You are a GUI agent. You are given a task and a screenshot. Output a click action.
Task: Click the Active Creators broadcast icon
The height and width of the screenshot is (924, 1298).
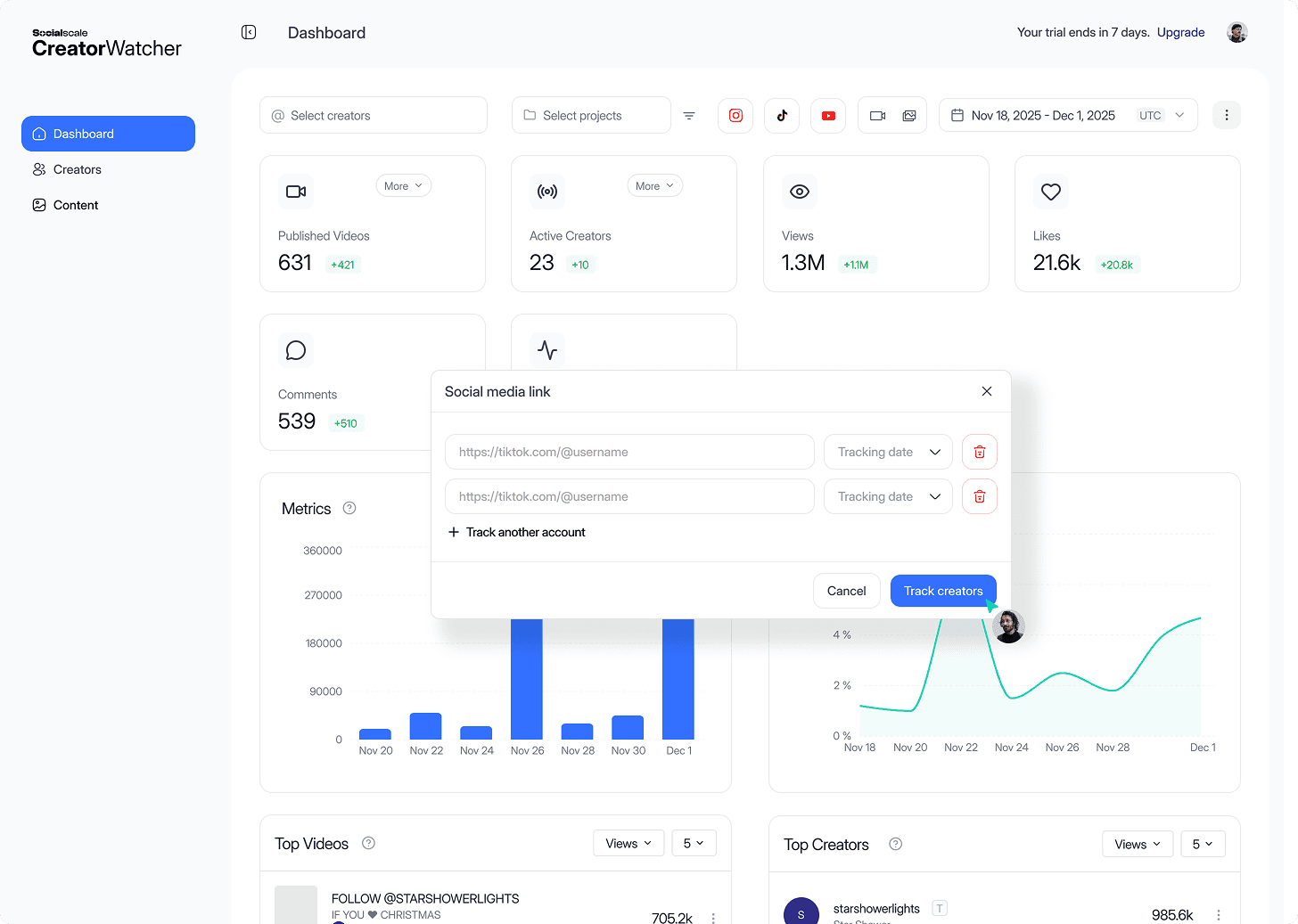point(547,192)
